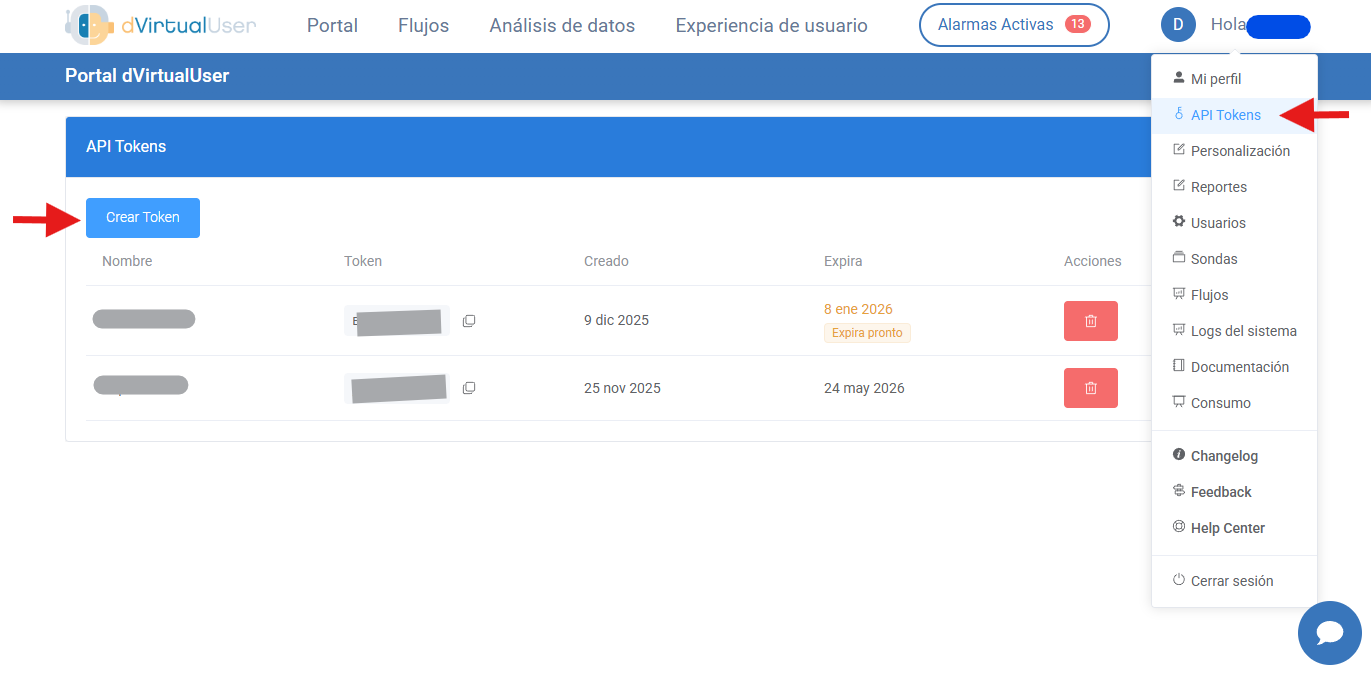Click the Logs del sistema icon
1371x675 pixels.
click(1179, 330)
